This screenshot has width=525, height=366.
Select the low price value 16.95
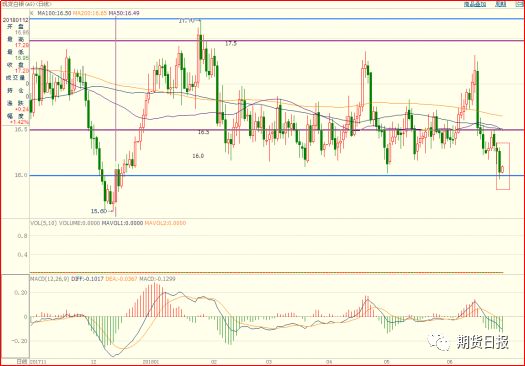pos(22,58)
